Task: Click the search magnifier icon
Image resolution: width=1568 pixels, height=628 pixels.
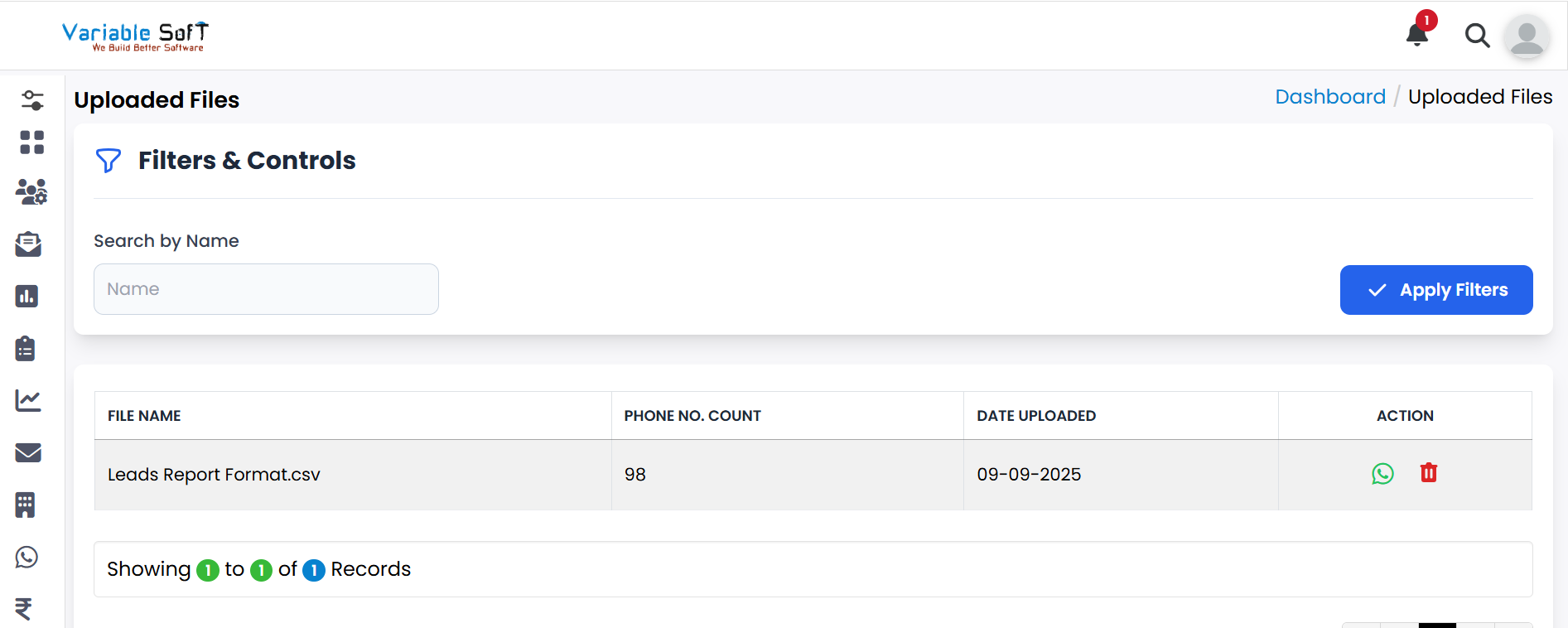Action: coord(1477,36)
